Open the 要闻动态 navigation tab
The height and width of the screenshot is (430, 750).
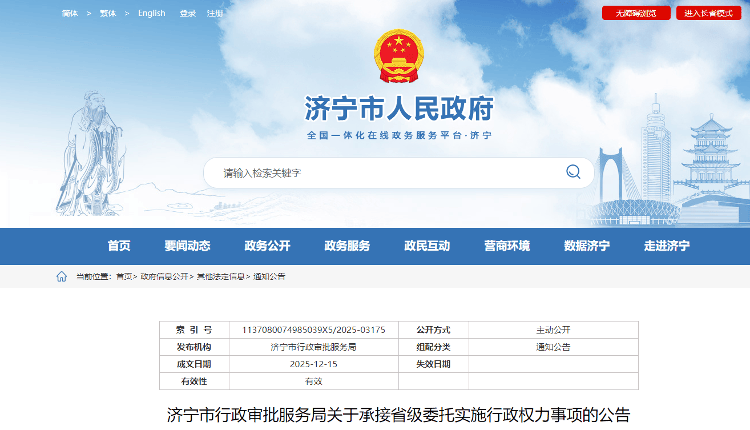pyautogui.click(x=187, y=246)
